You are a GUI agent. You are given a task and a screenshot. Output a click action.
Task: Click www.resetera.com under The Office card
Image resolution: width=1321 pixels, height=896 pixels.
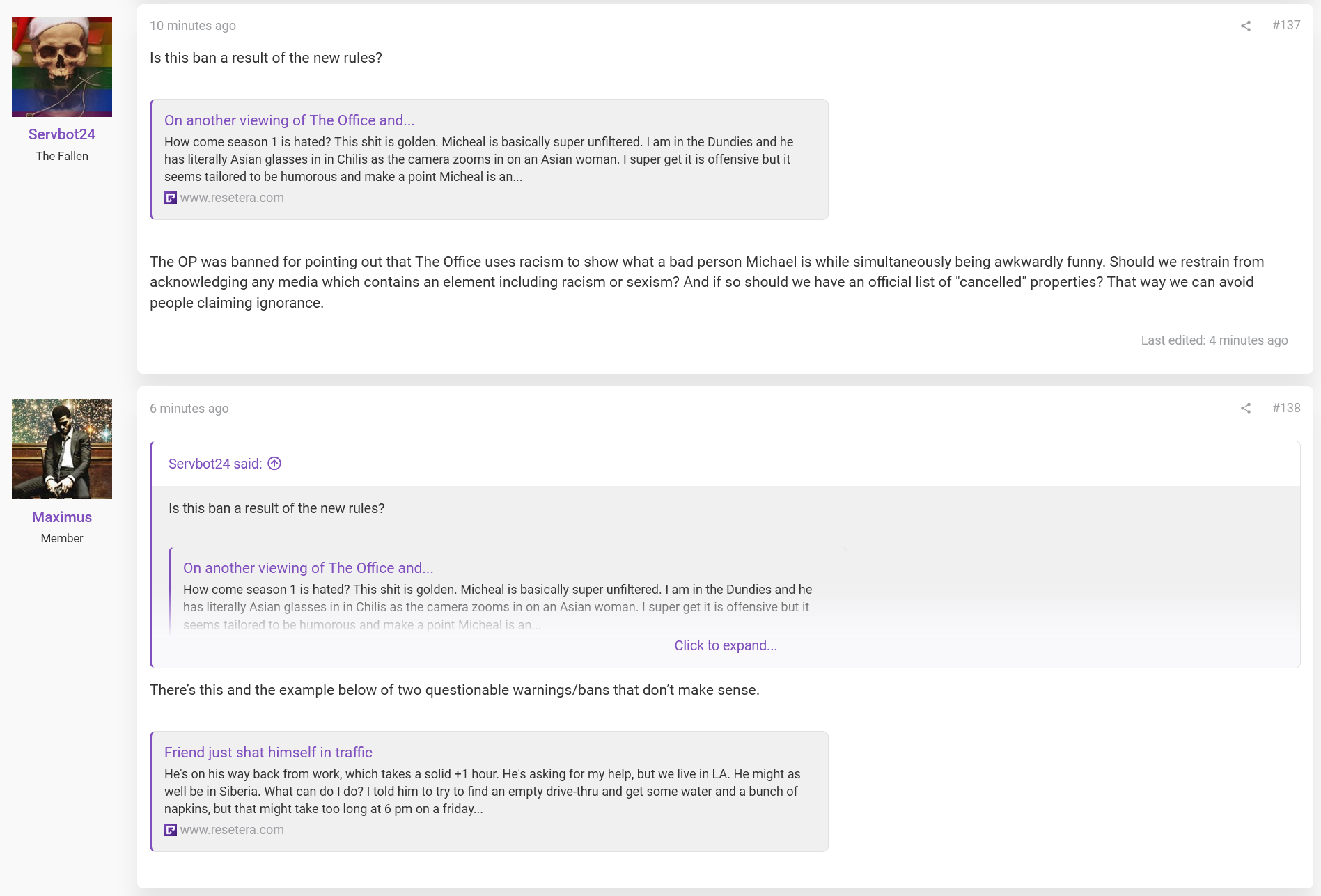click(x=232, y=198)
